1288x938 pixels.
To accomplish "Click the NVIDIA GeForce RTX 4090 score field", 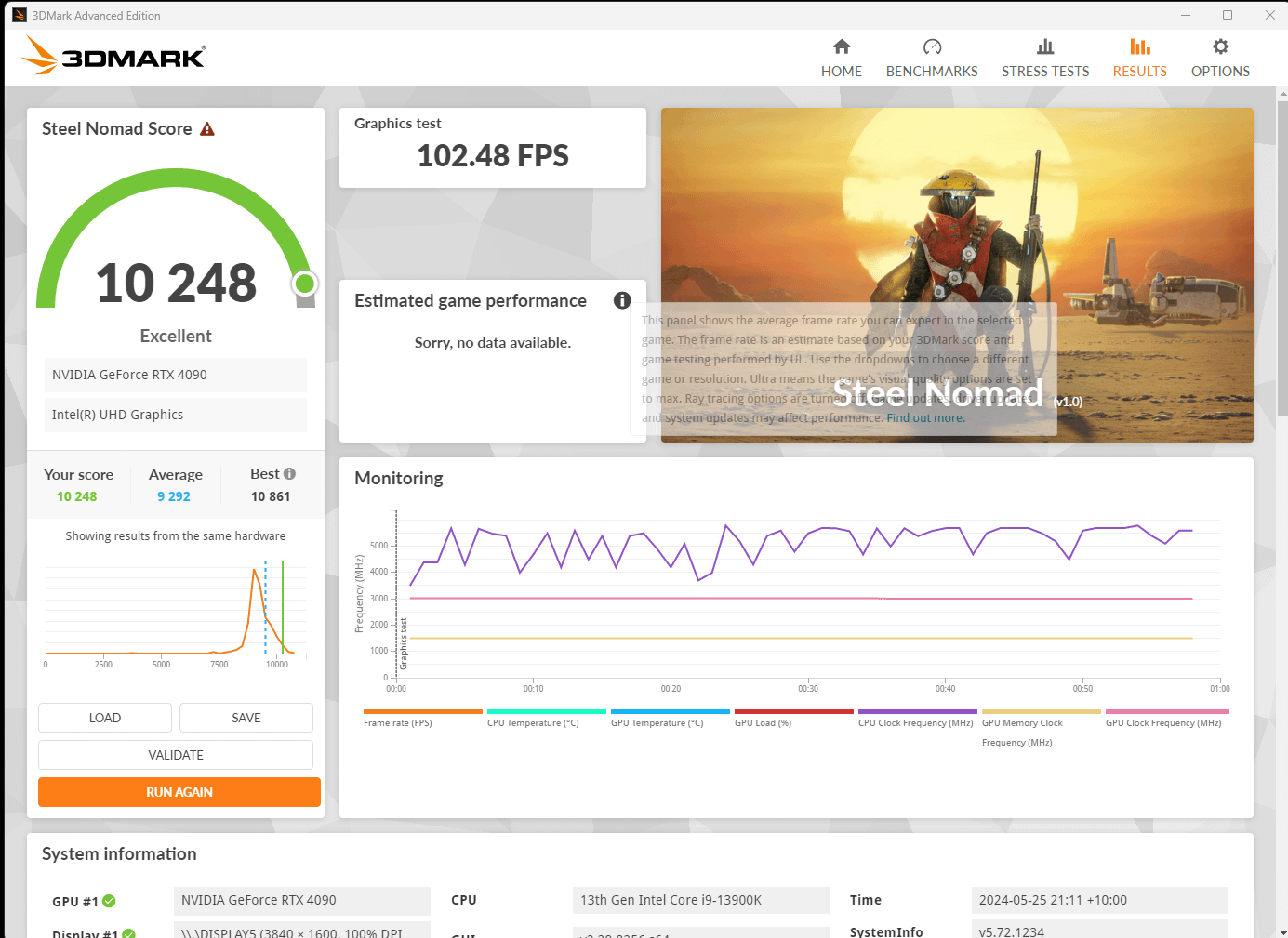I will pos(176,375).
